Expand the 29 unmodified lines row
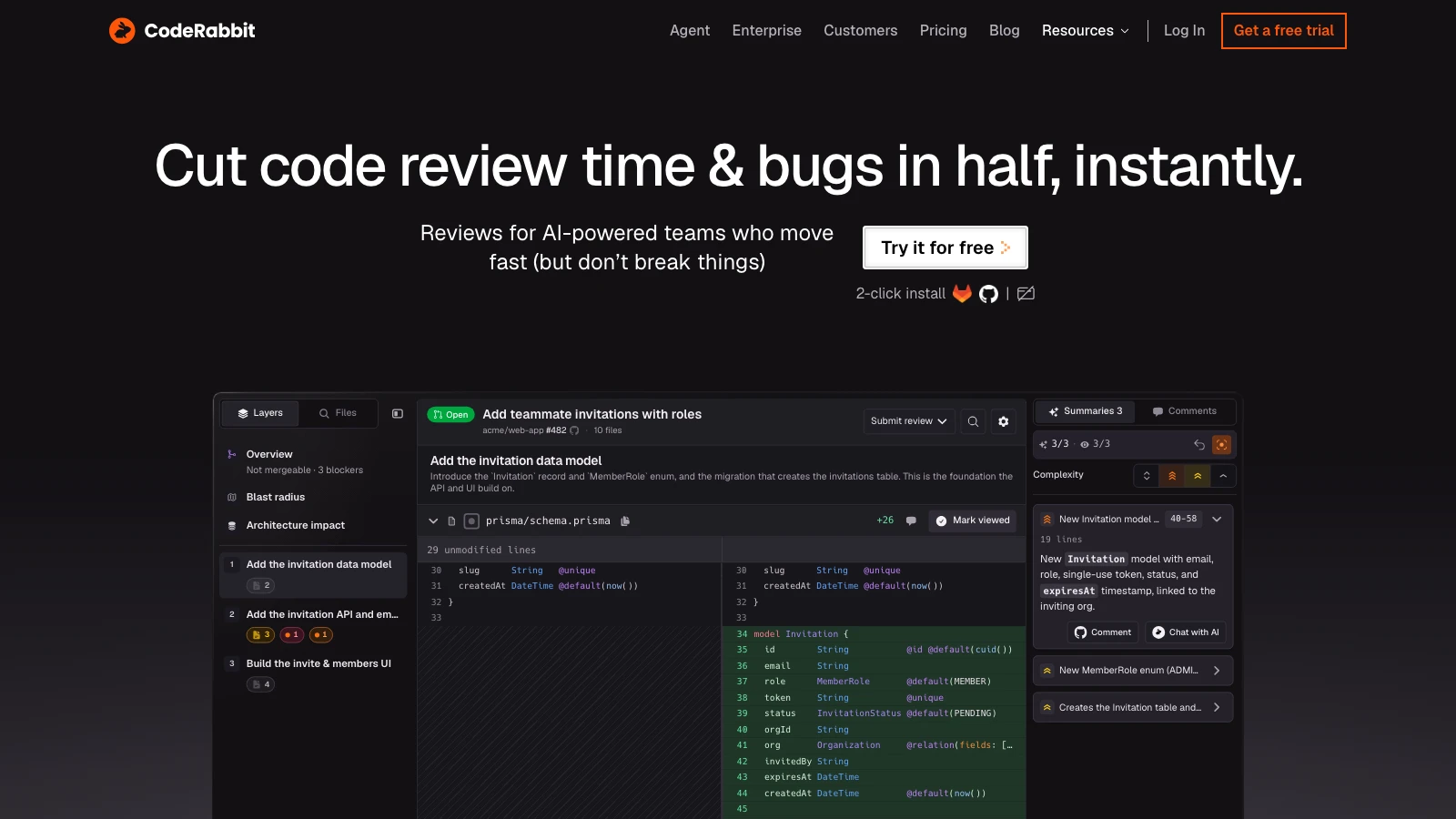Image resolution: width=1456 pixels, height=819 pixels. point(570,550)
